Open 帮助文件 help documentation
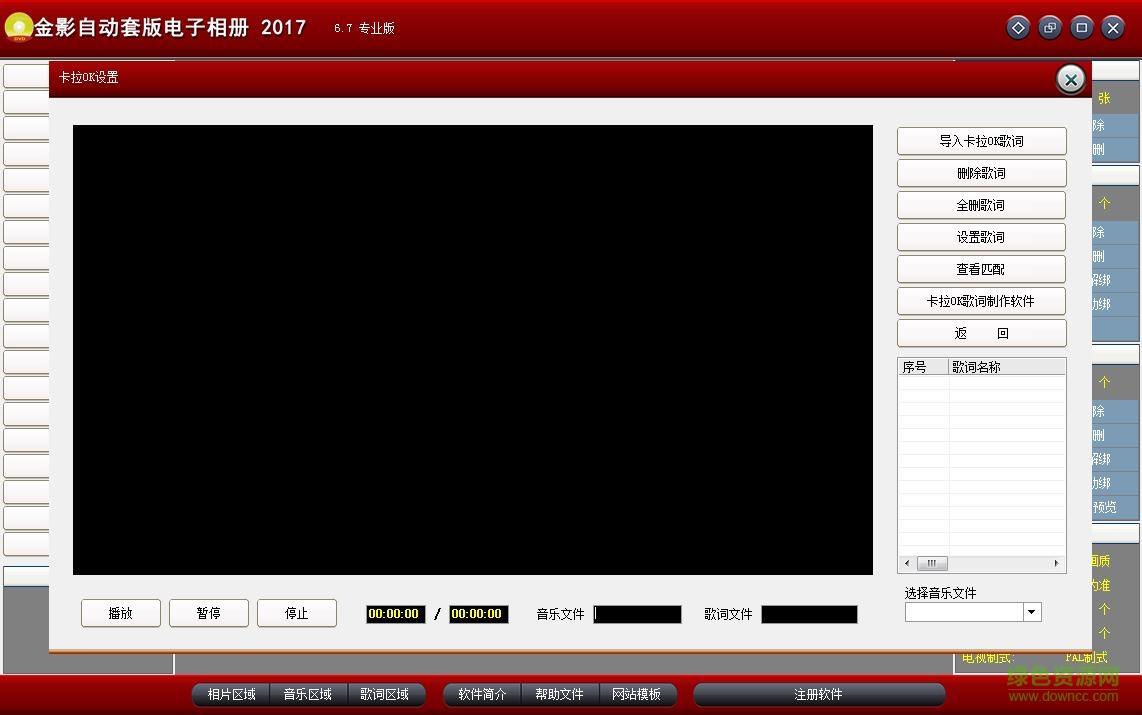The height and width of the screenshot is (715, 1142). [x=559, y=694]
